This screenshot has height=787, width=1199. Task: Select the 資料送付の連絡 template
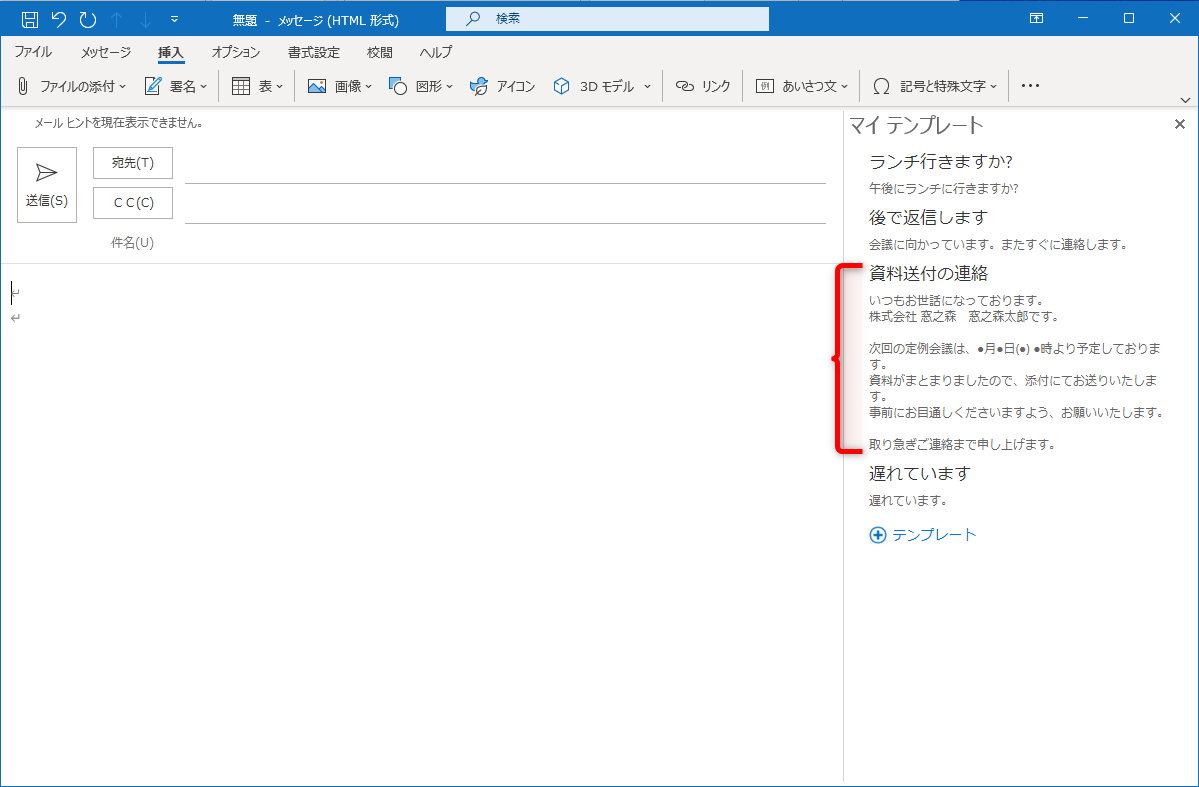tap(928, 272)
